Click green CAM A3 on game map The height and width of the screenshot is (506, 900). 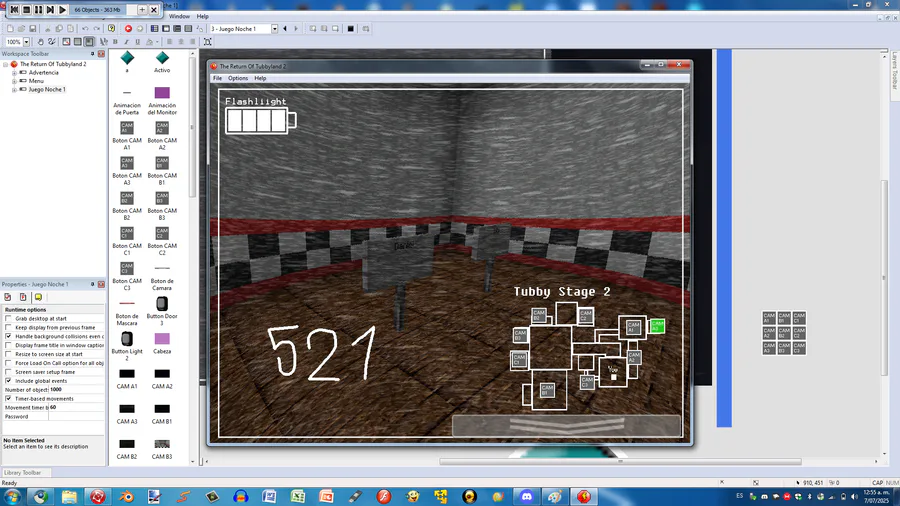pos(657,326)
